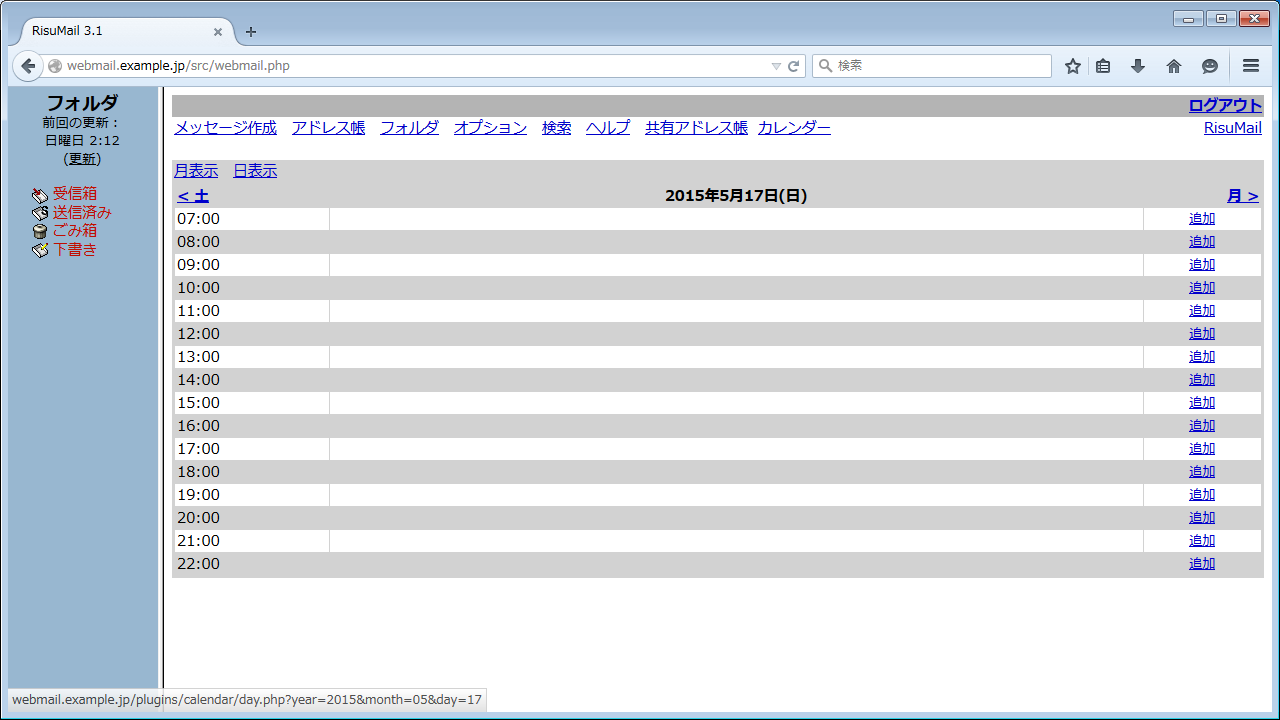Viewport: 1280px width, 720px height.
Task: Open 共有アドレス帳 shared address book
Action: coord(696,128)
